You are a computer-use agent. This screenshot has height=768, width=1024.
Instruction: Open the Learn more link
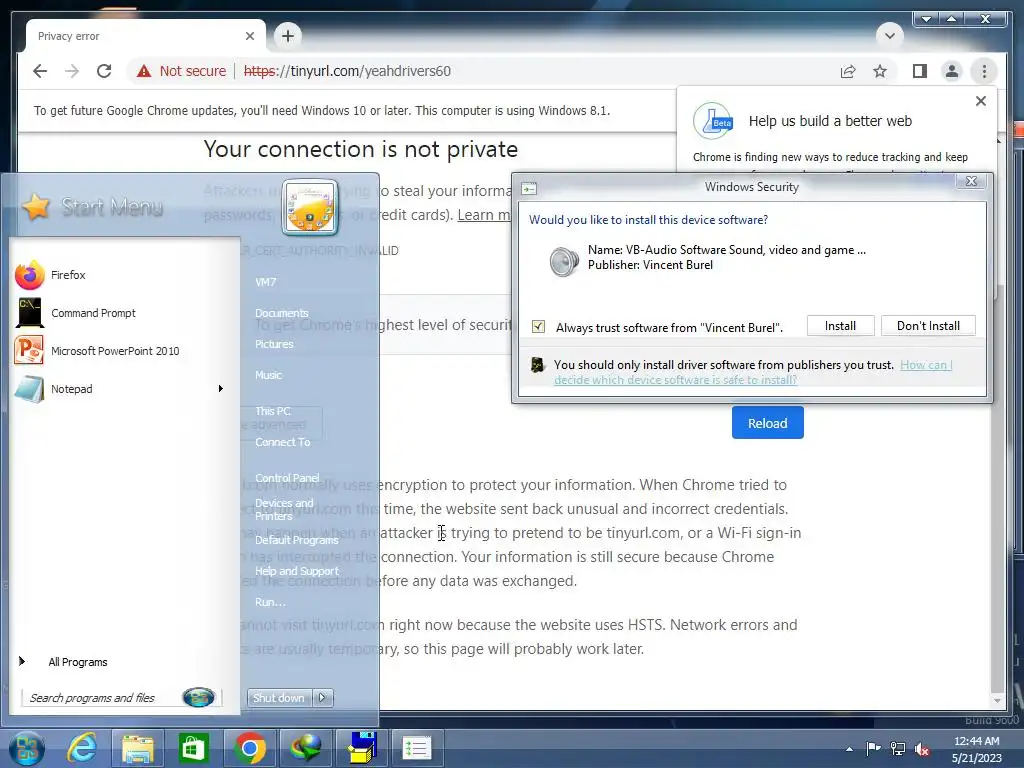pos(484,215)
